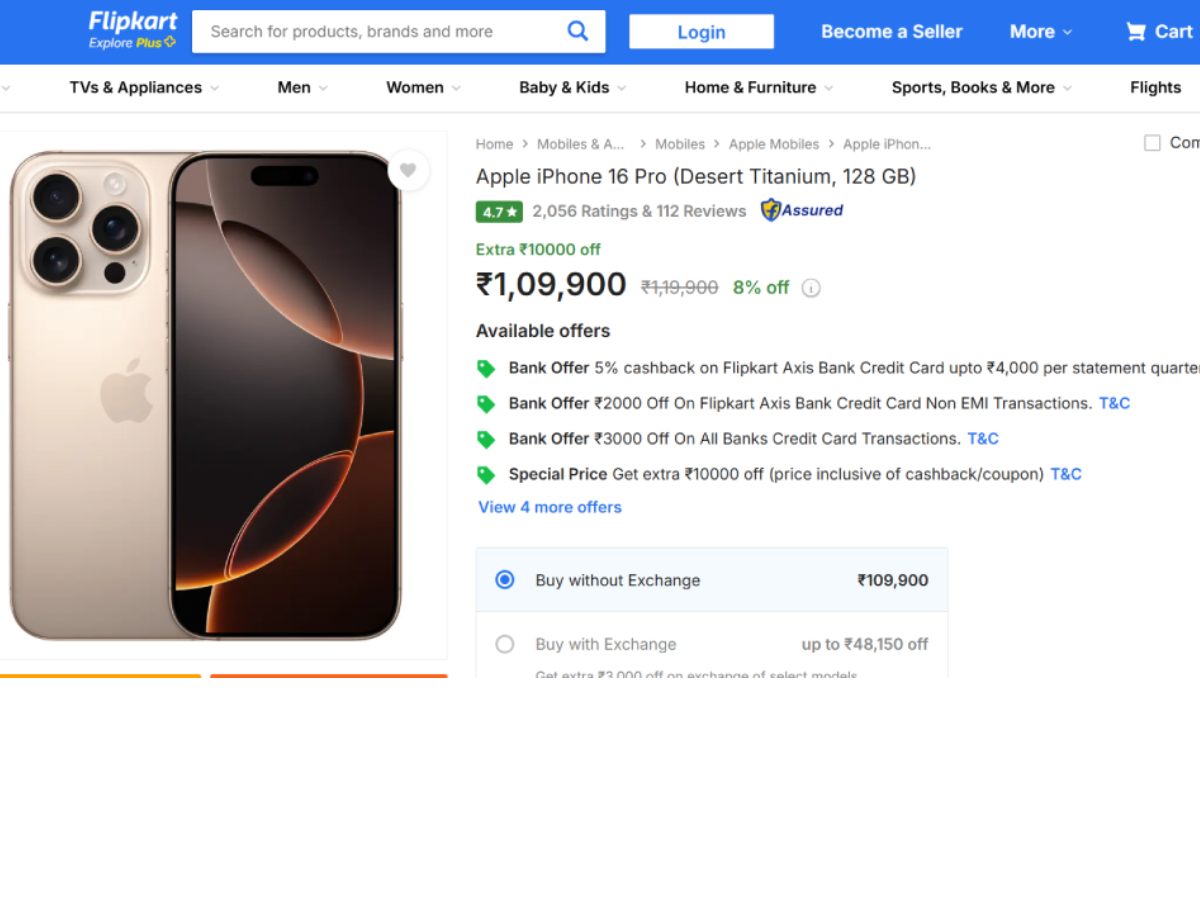Open the Flights menu item
This screenshot has width=1200, height=900.
[1155, 88]
